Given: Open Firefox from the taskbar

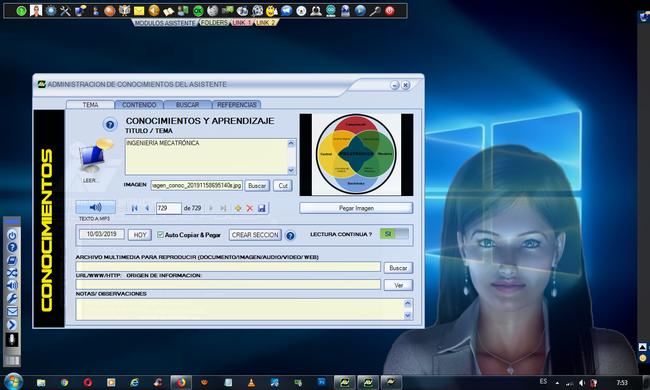Looking at the screenshot, I should (x=181, y=383).
